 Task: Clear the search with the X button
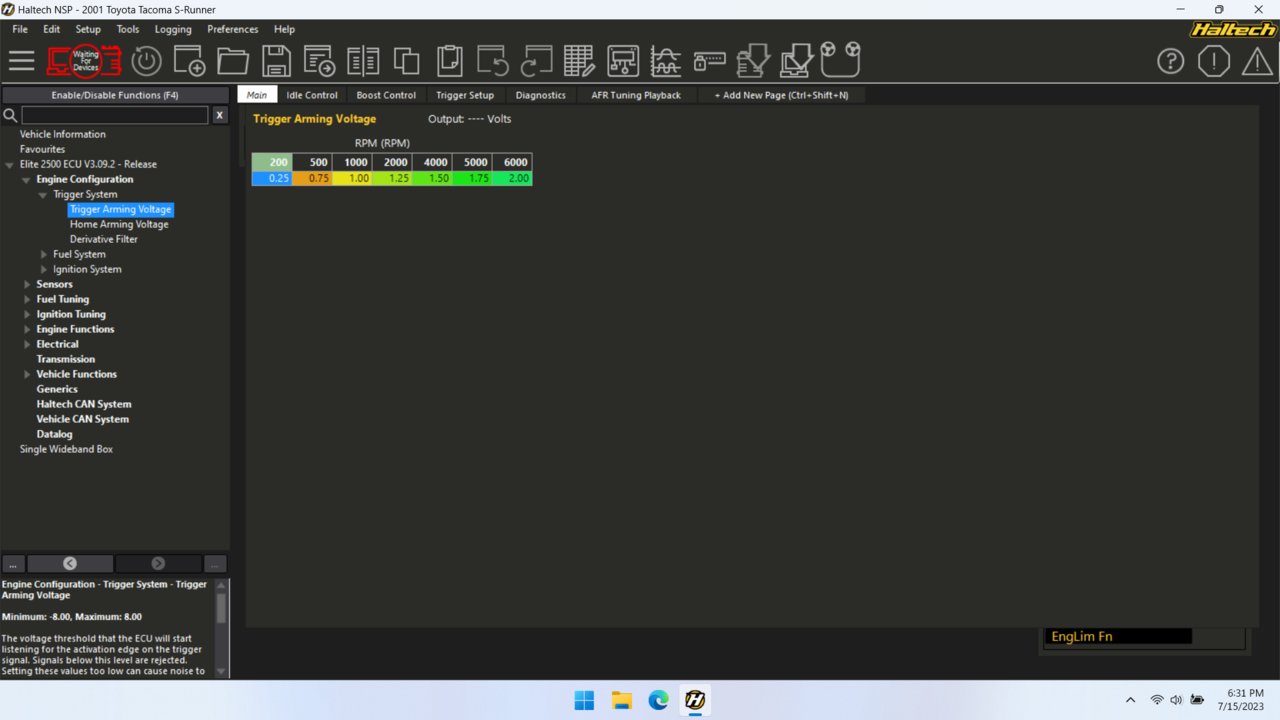(219, 115)
